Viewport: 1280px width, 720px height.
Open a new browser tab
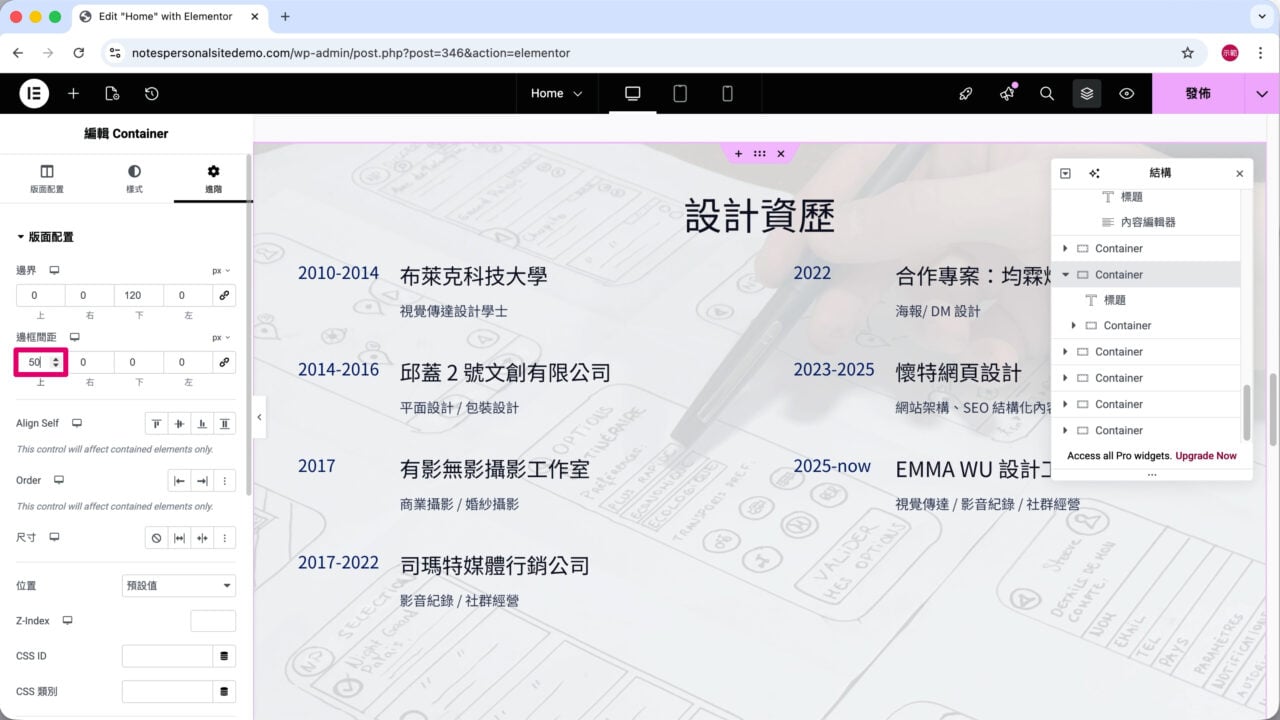click(x=285, y=16)
